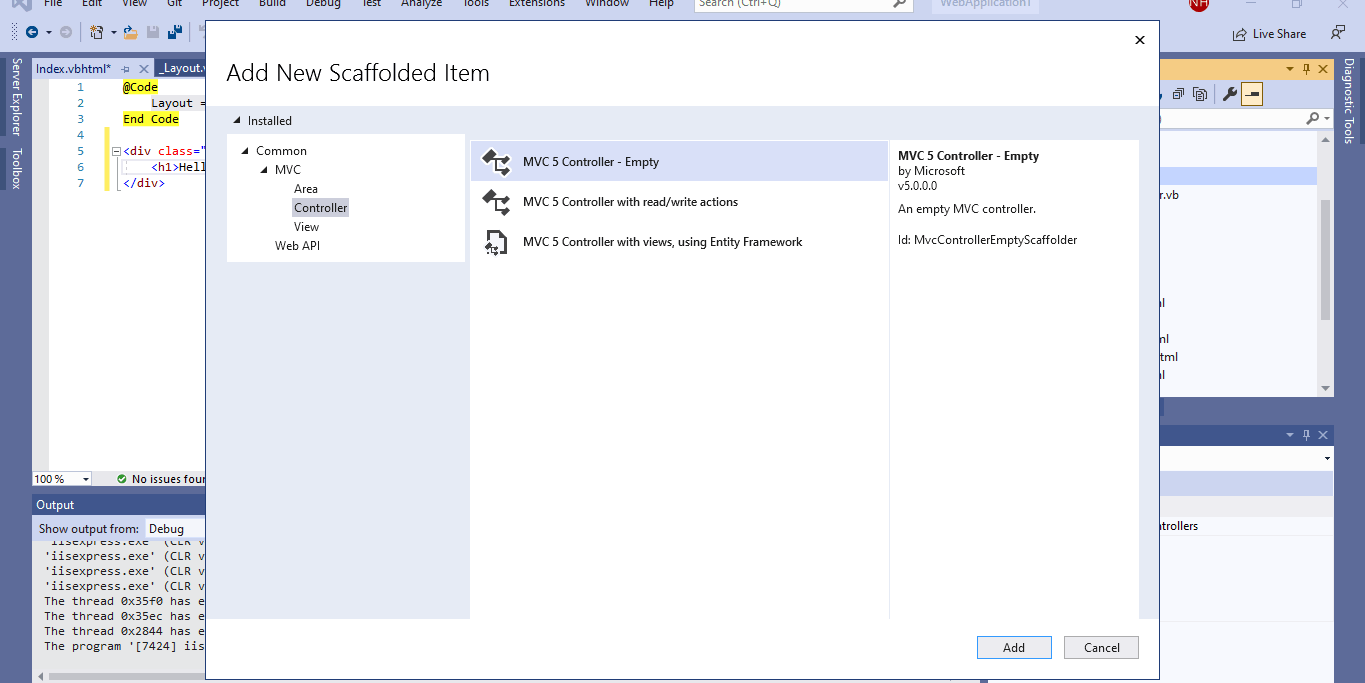1365x683 pixels.
Task: Open the 100 % zoom dropdown
Action: [86, 480]
